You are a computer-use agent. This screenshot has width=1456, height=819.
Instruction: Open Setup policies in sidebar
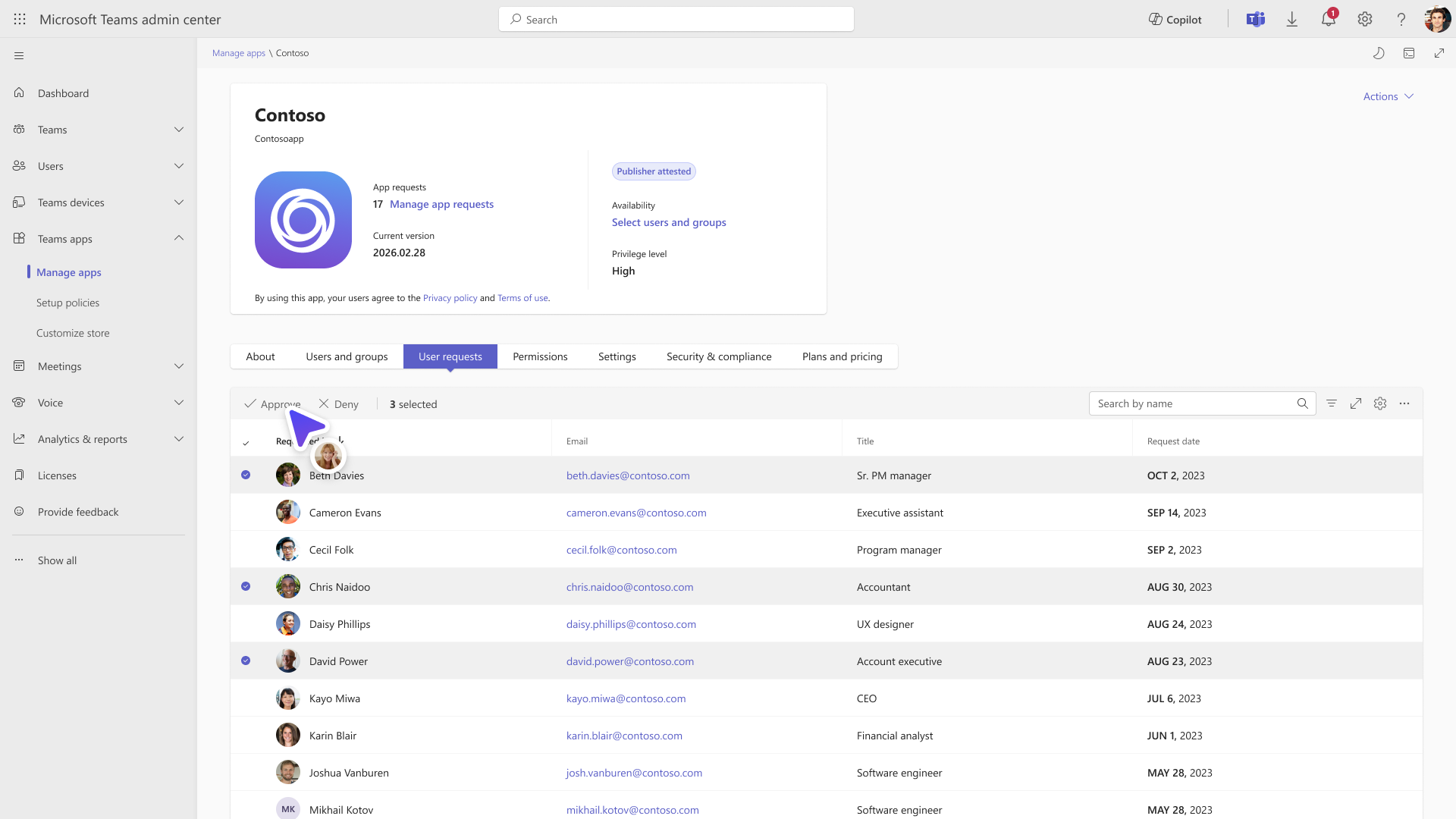(x=67, y=303)
